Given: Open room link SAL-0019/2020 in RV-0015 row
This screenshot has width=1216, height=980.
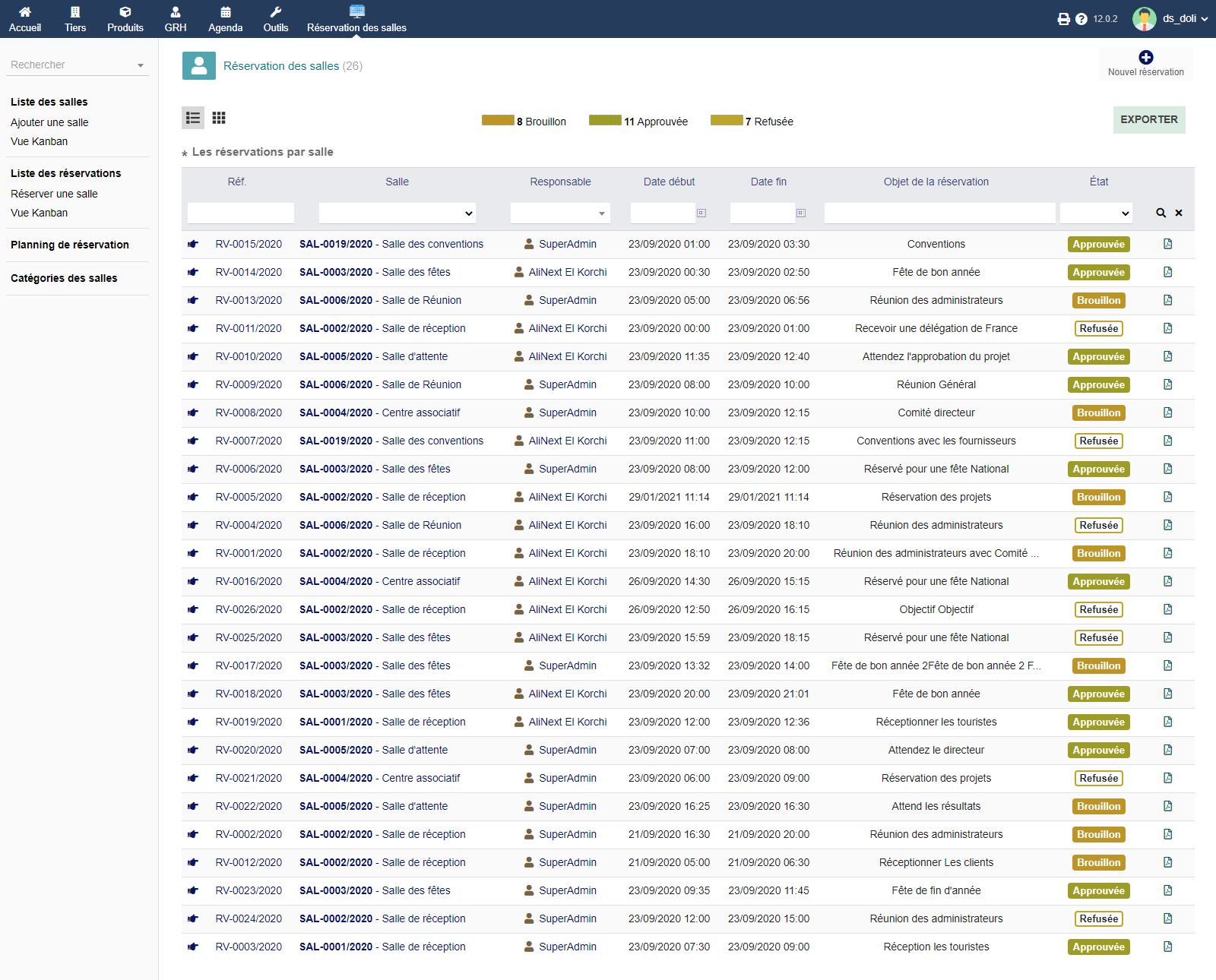Looking at the screenshot, I should pos(336,244).
